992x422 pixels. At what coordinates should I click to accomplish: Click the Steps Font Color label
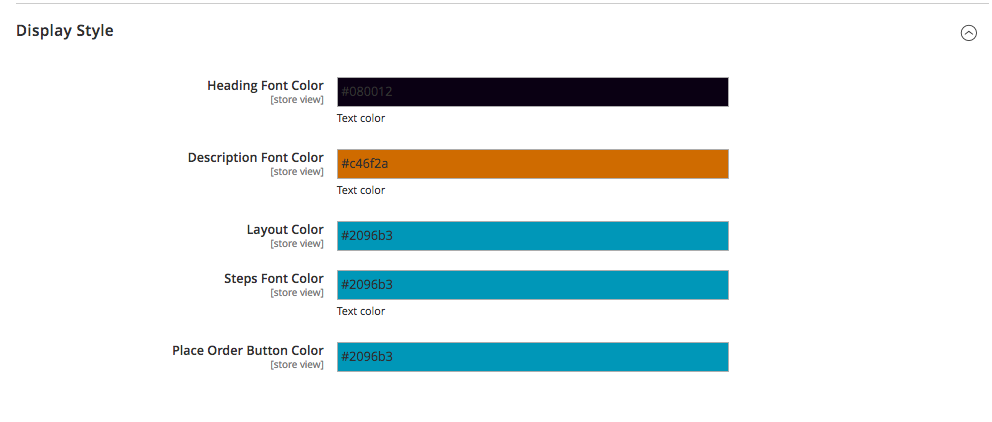pos(274,279)
